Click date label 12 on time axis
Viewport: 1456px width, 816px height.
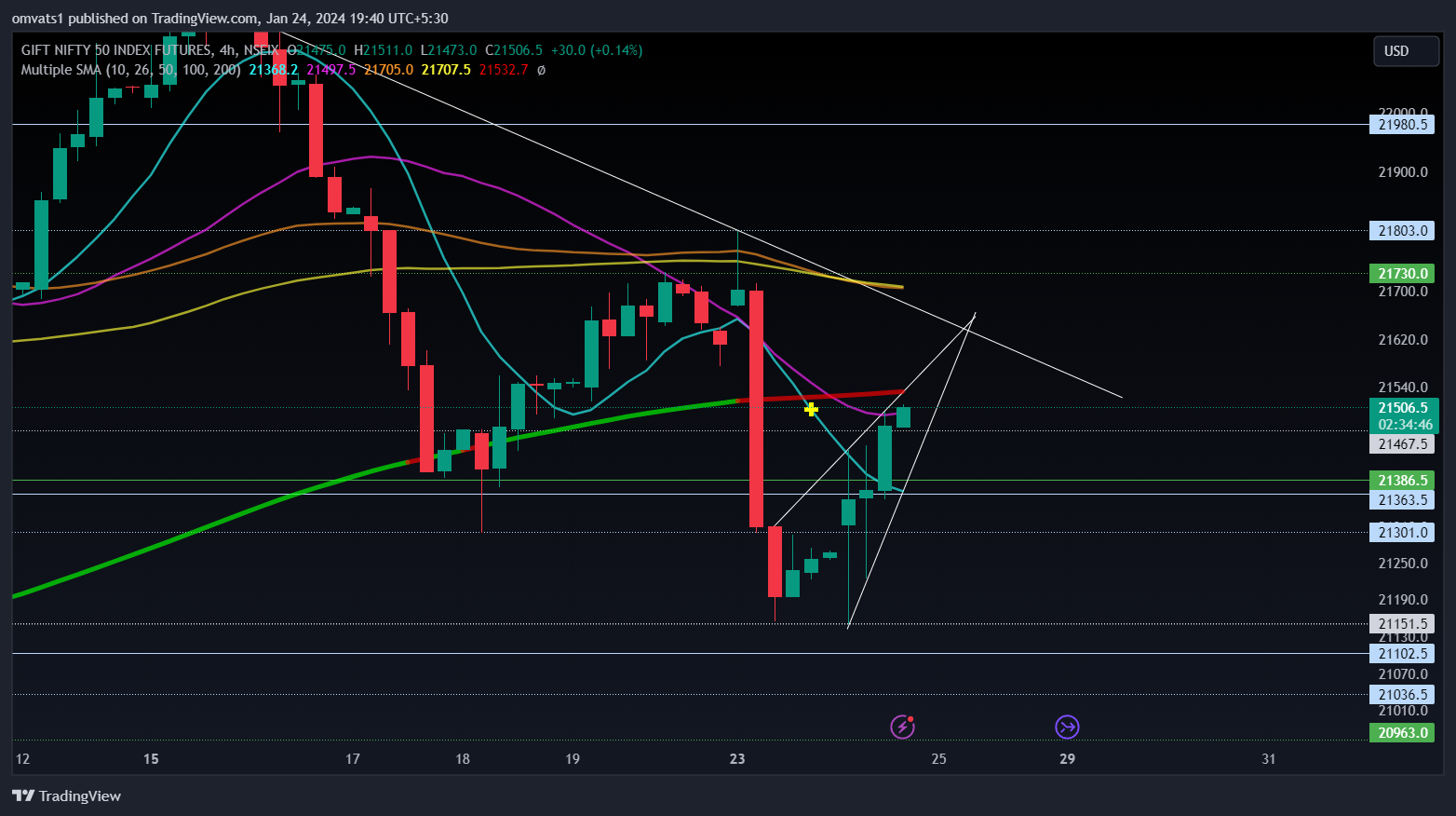point(22,759)
